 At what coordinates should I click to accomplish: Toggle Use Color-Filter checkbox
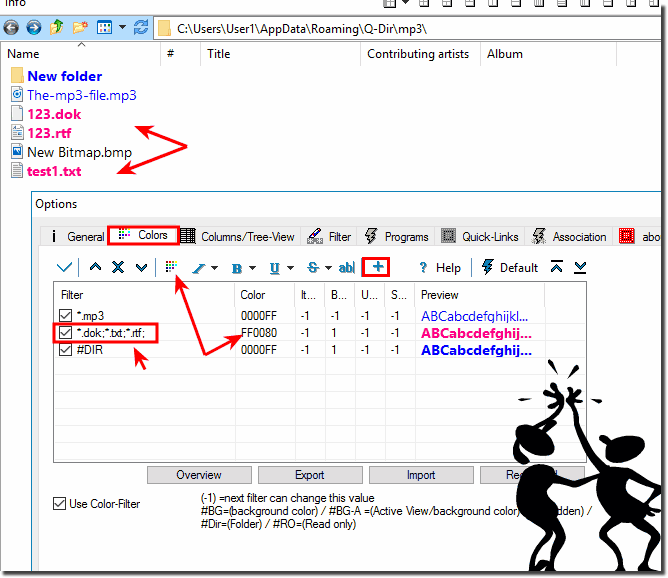[x=59, y=503]
